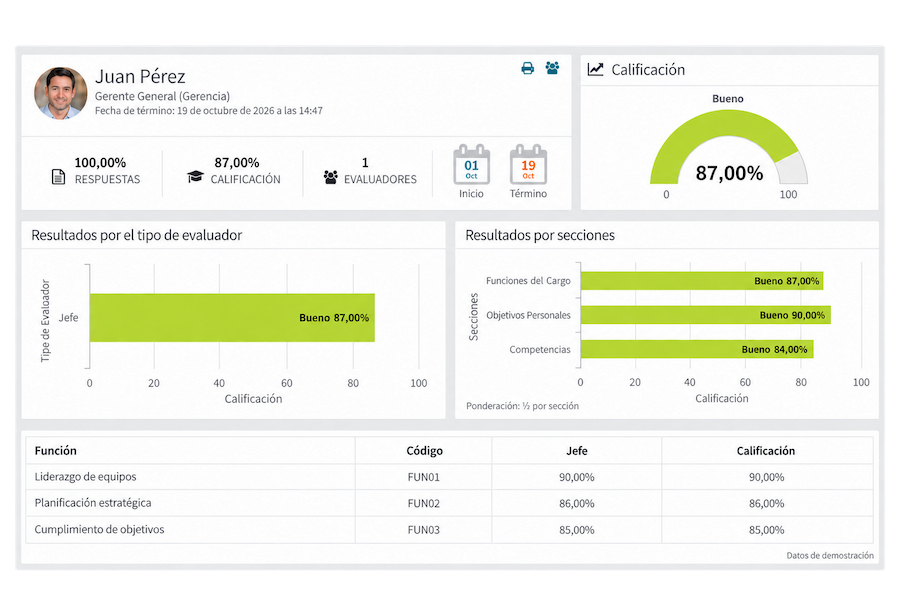Click the Jefe column header in table
The image size is (900, 592).
(577, 451)
